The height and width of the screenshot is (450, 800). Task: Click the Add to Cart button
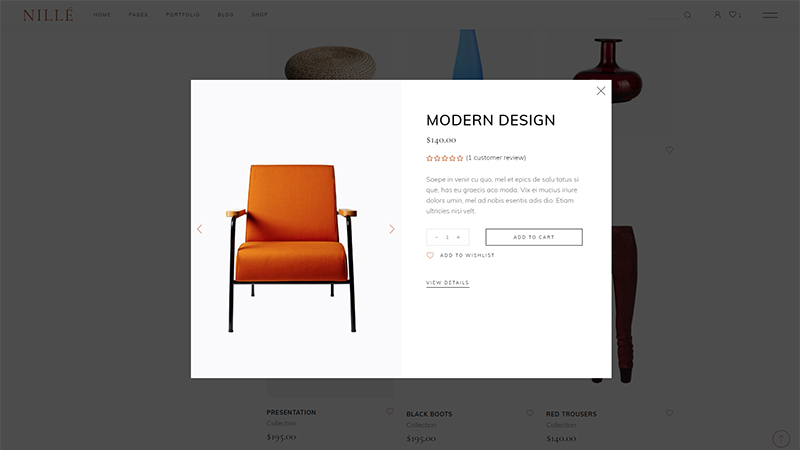pos(534,237)
